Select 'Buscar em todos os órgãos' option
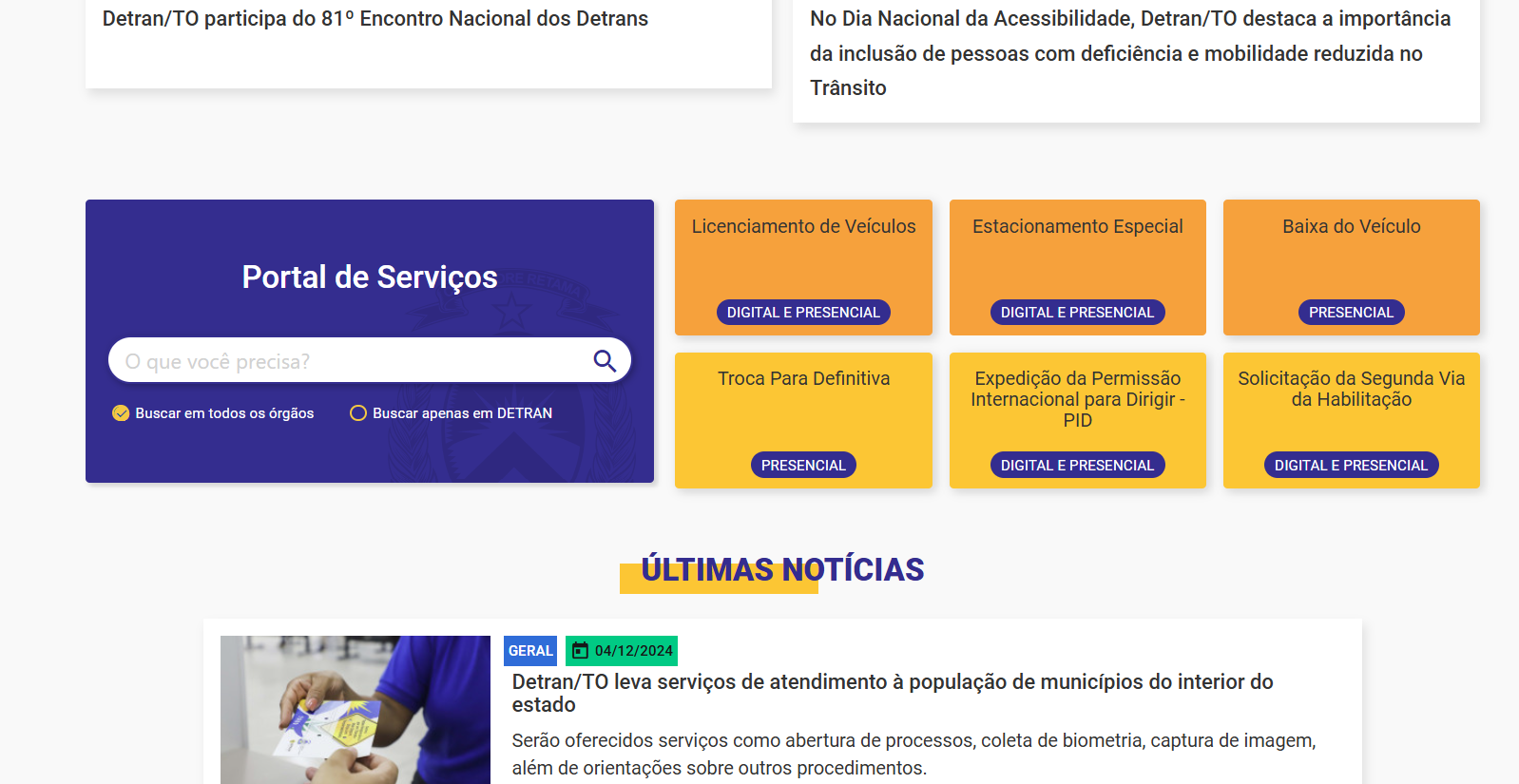1519x784 pixels. (x=121, y=413)
